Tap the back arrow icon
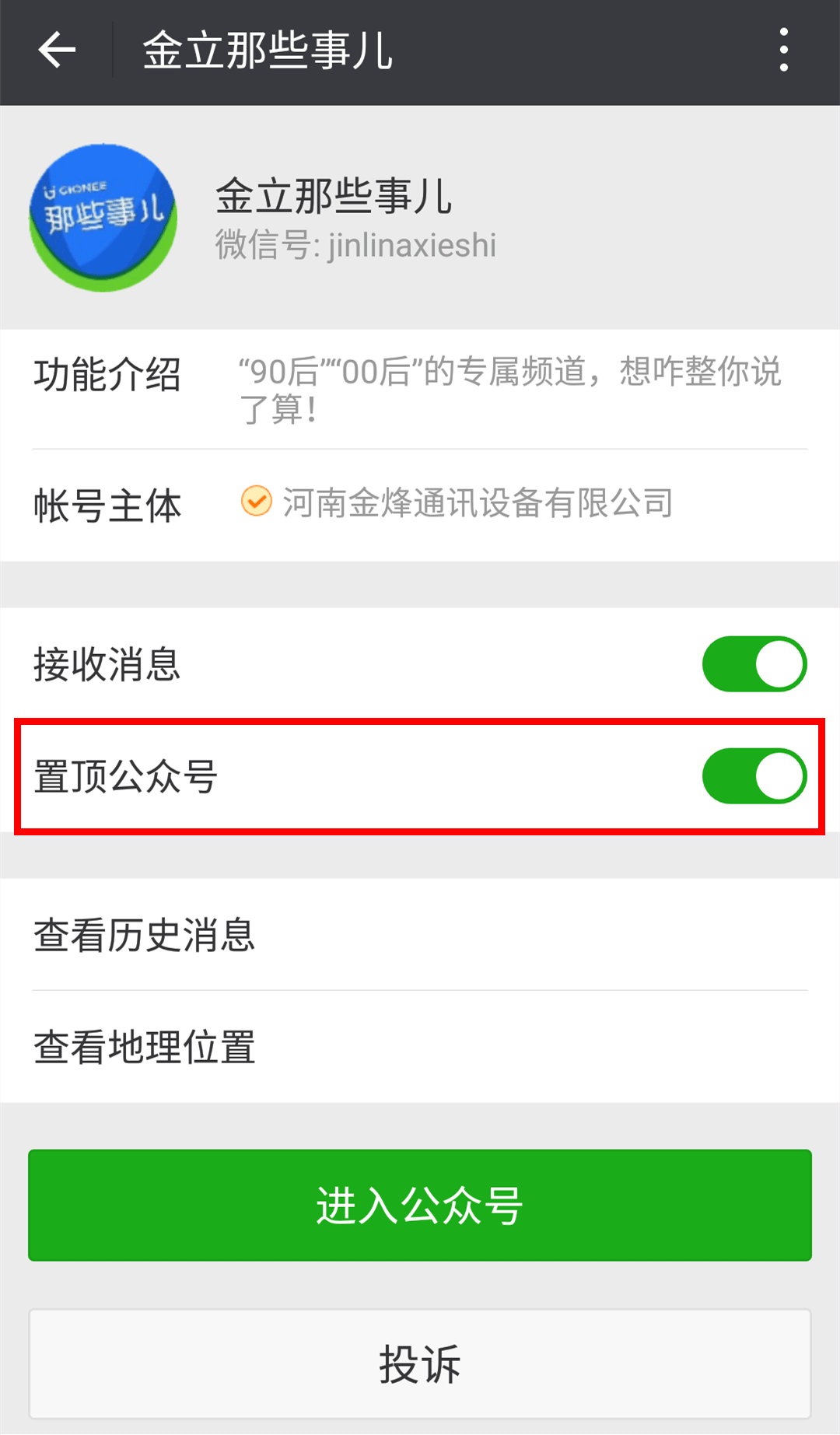Screen dimensions: 840x1435 tap(57, 51)
